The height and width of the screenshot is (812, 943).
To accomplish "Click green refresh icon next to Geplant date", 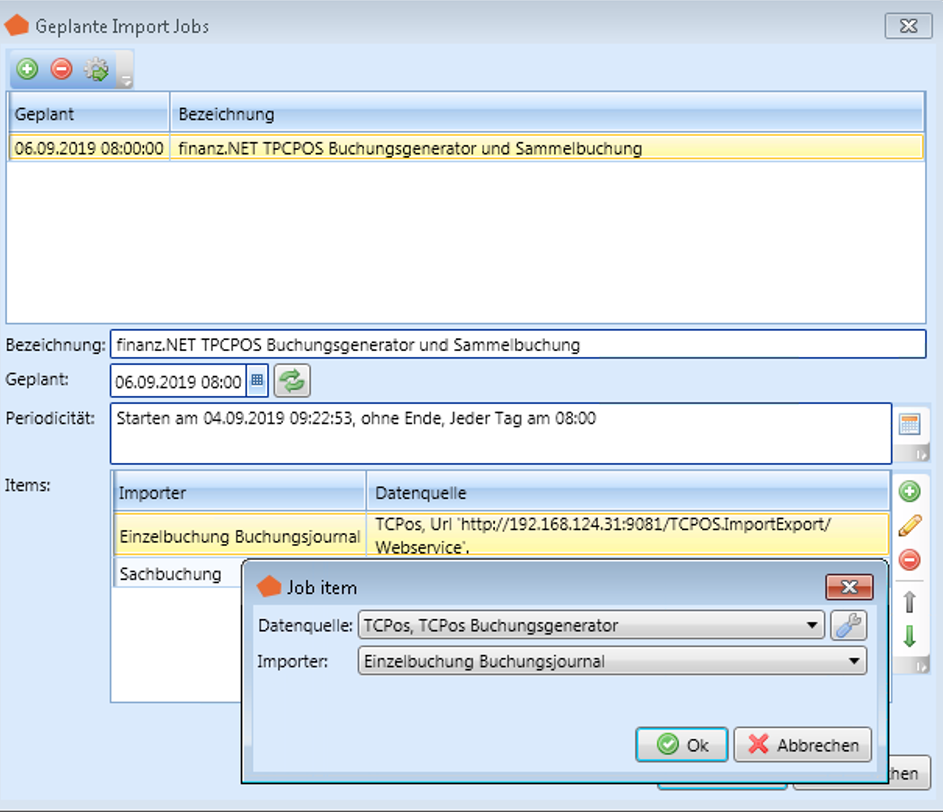I will click(292, 381).
